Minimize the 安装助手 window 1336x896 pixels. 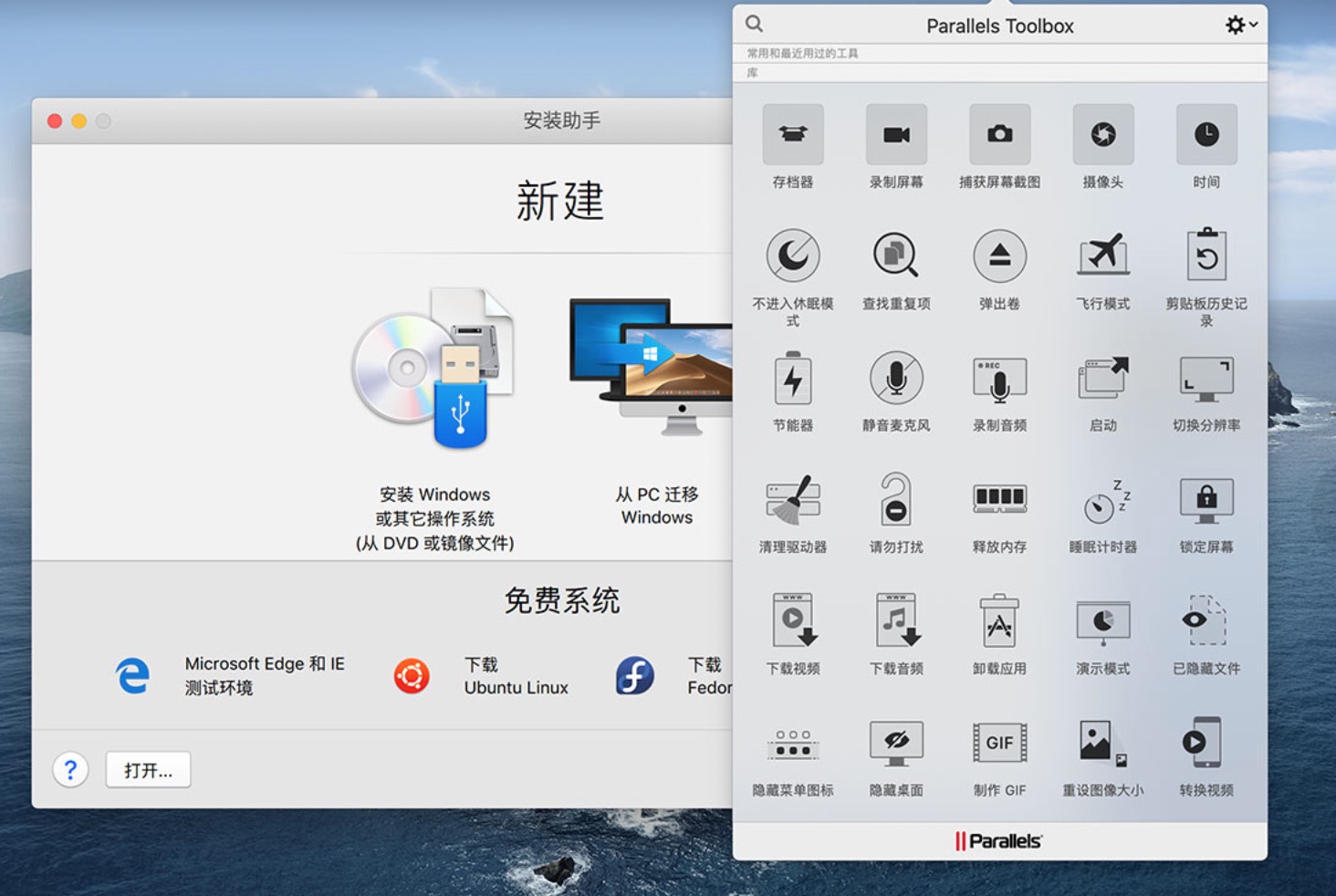click(x=79, y=121)
